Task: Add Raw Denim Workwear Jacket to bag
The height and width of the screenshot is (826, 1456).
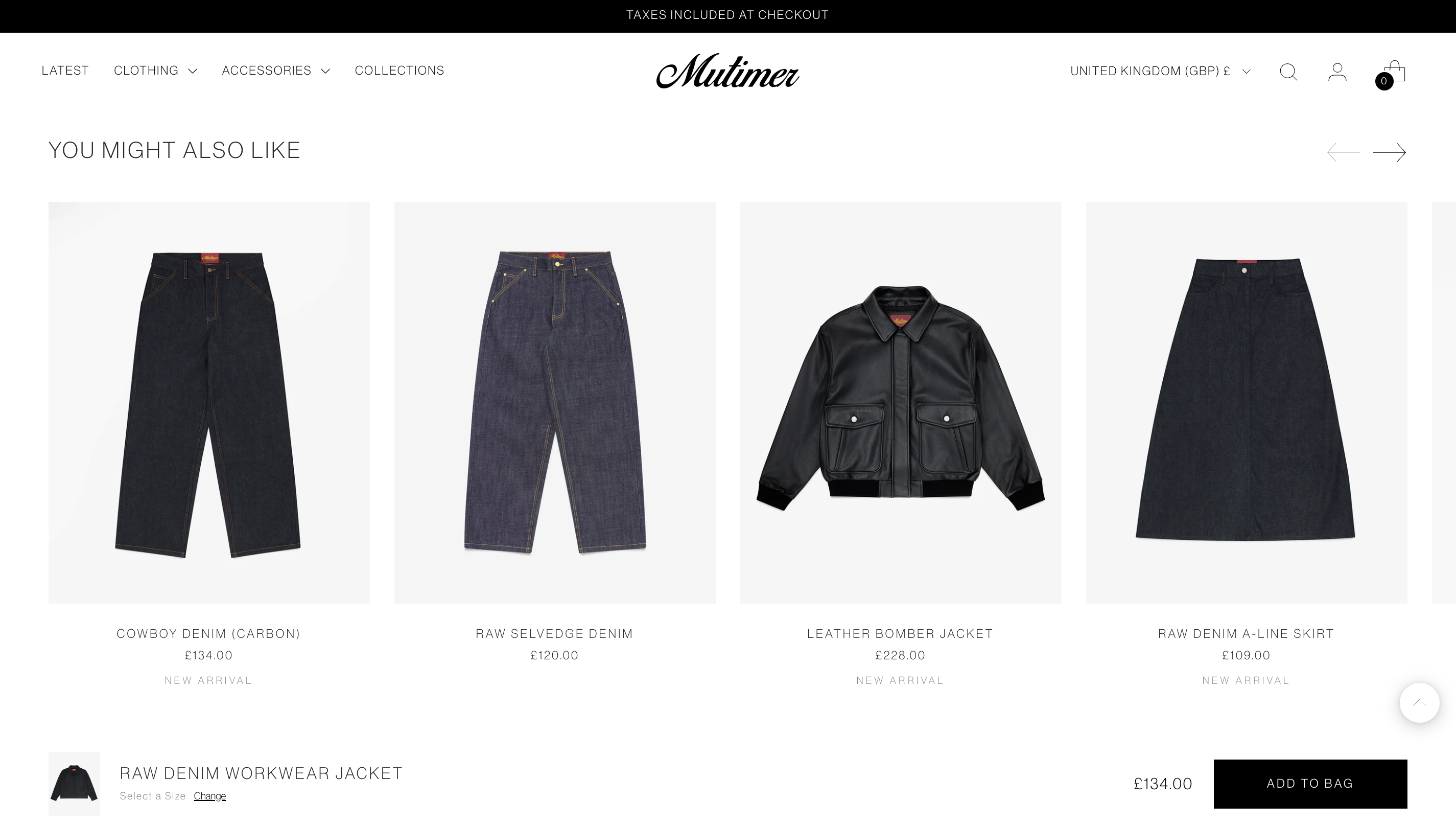Action: [1310, 784]
